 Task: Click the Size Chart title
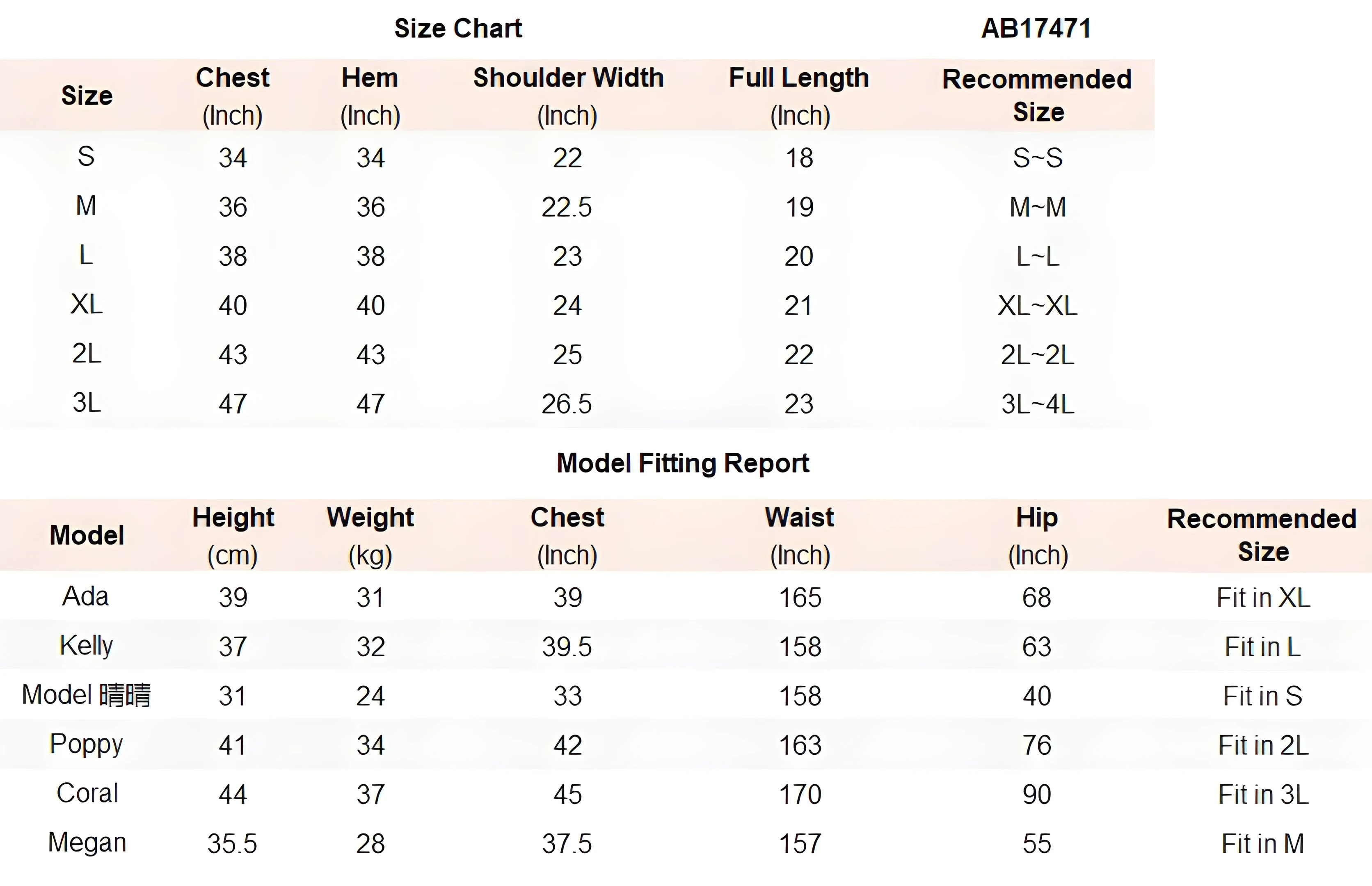458,28
